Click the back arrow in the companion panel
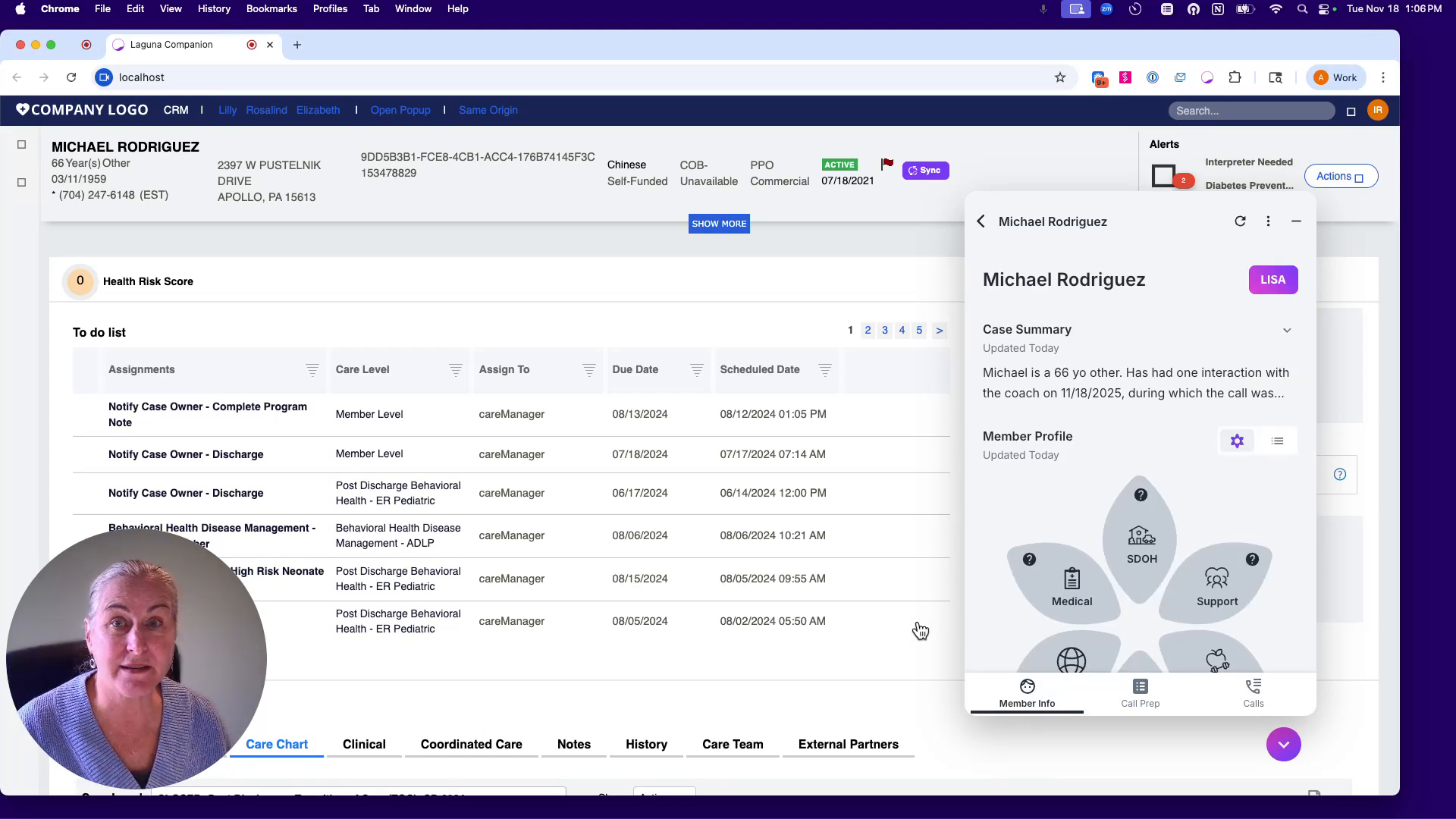This screenshot has width=1456, height=819. (980, 221)
